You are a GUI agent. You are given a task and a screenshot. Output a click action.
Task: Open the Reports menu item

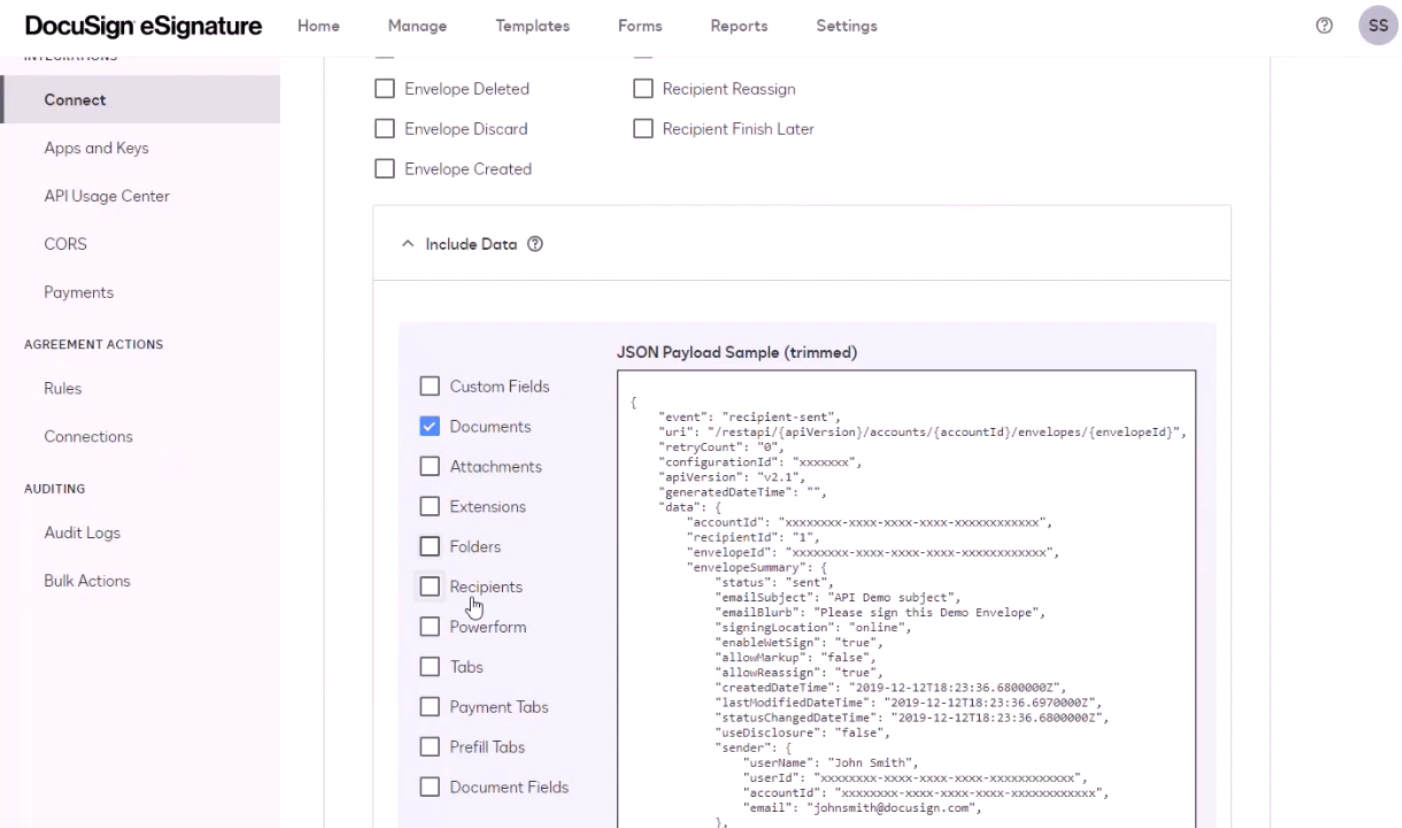coord(739,27)
